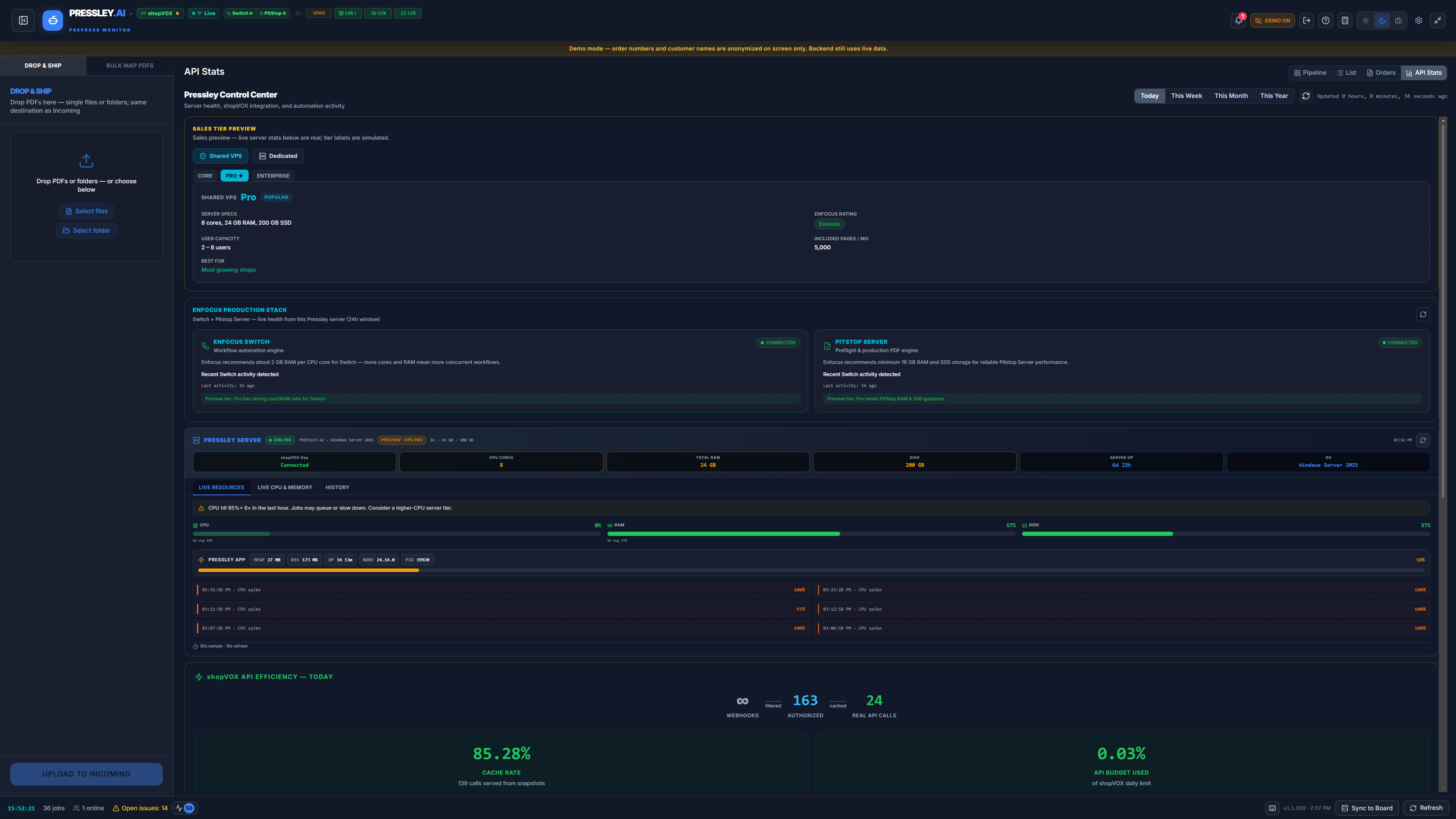Click the 03:22:58 PM CPU spike row
This screenshot has height=819, width=1456.
[x=501, y=609]
